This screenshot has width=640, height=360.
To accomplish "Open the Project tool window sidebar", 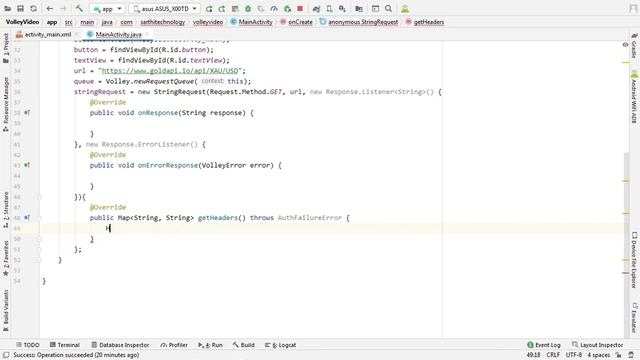I will click(6, 48).
